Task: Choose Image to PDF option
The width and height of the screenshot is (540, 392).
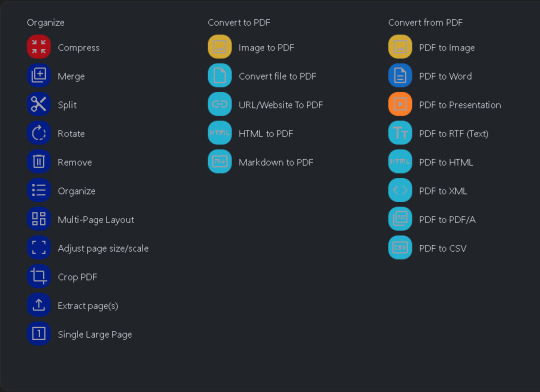Action: (266, 48)
